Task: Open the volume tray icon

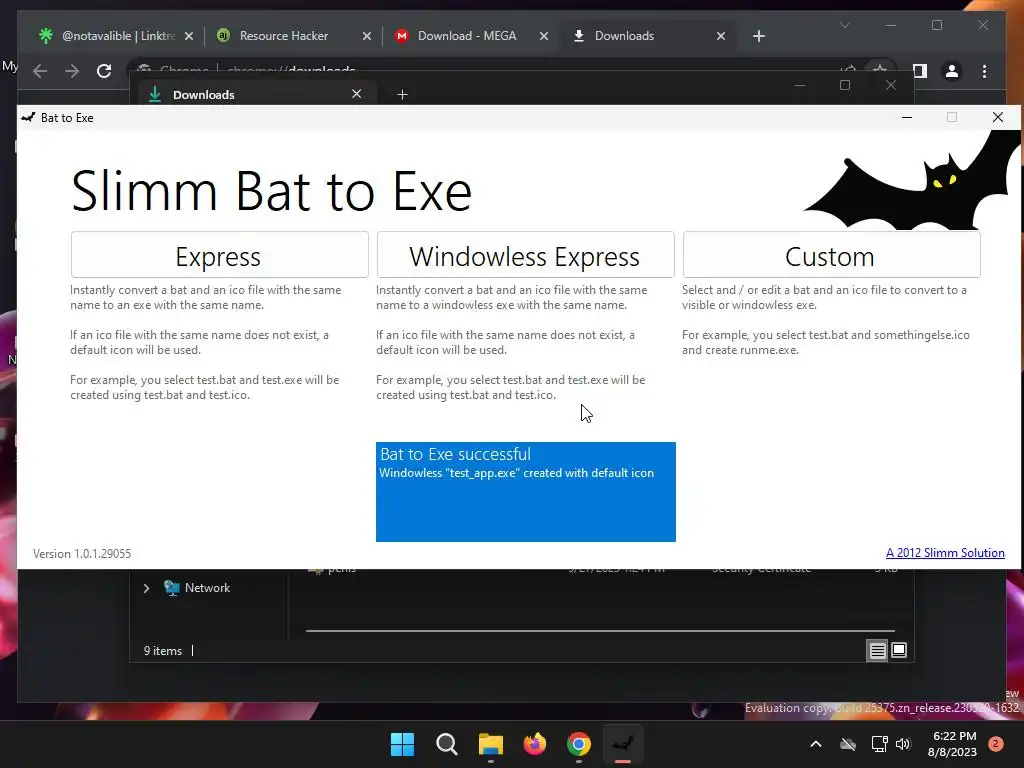Action: [903, 744]
